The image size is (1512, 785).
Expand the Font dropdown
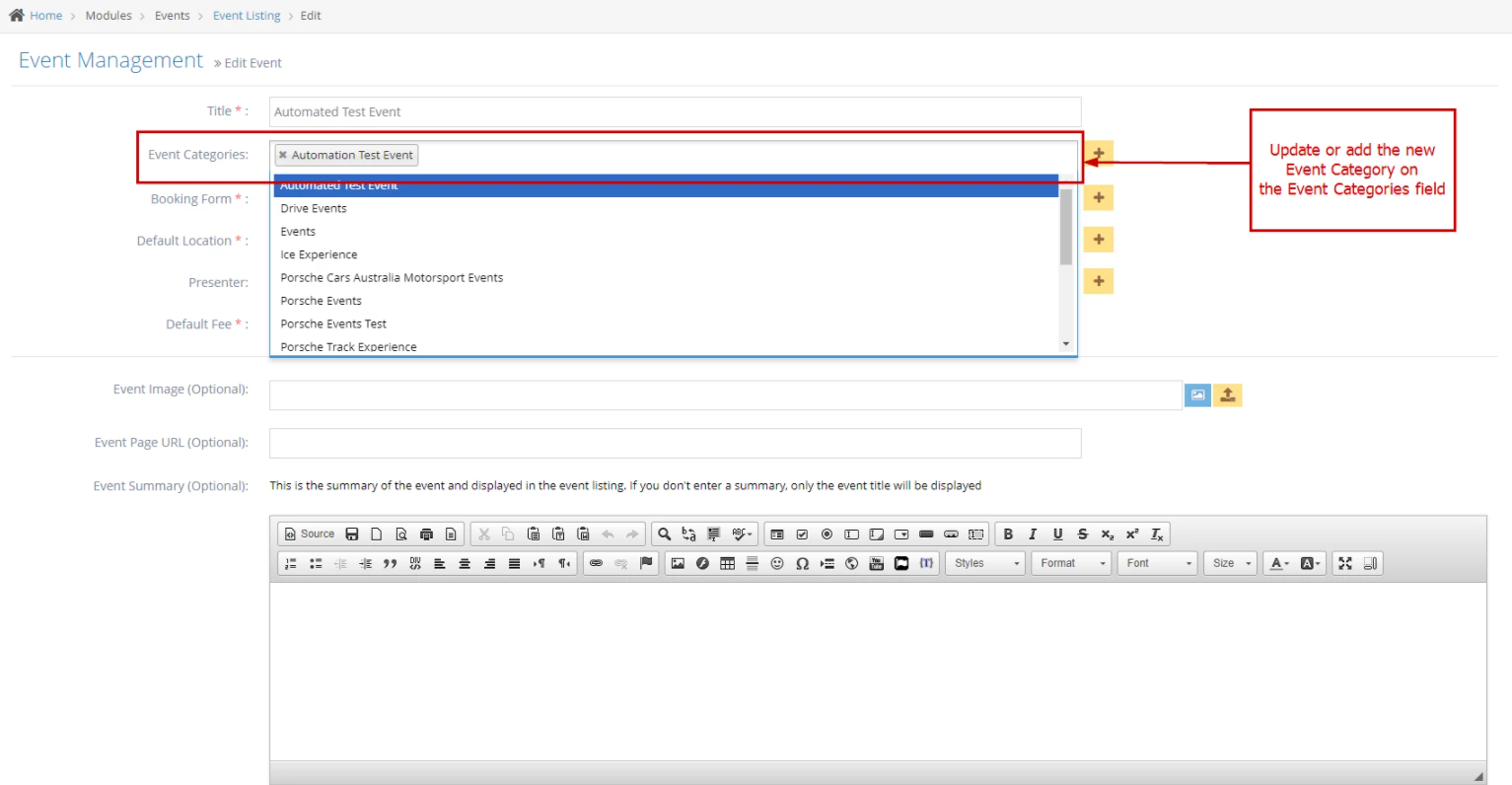click(x=1158, y=564)
